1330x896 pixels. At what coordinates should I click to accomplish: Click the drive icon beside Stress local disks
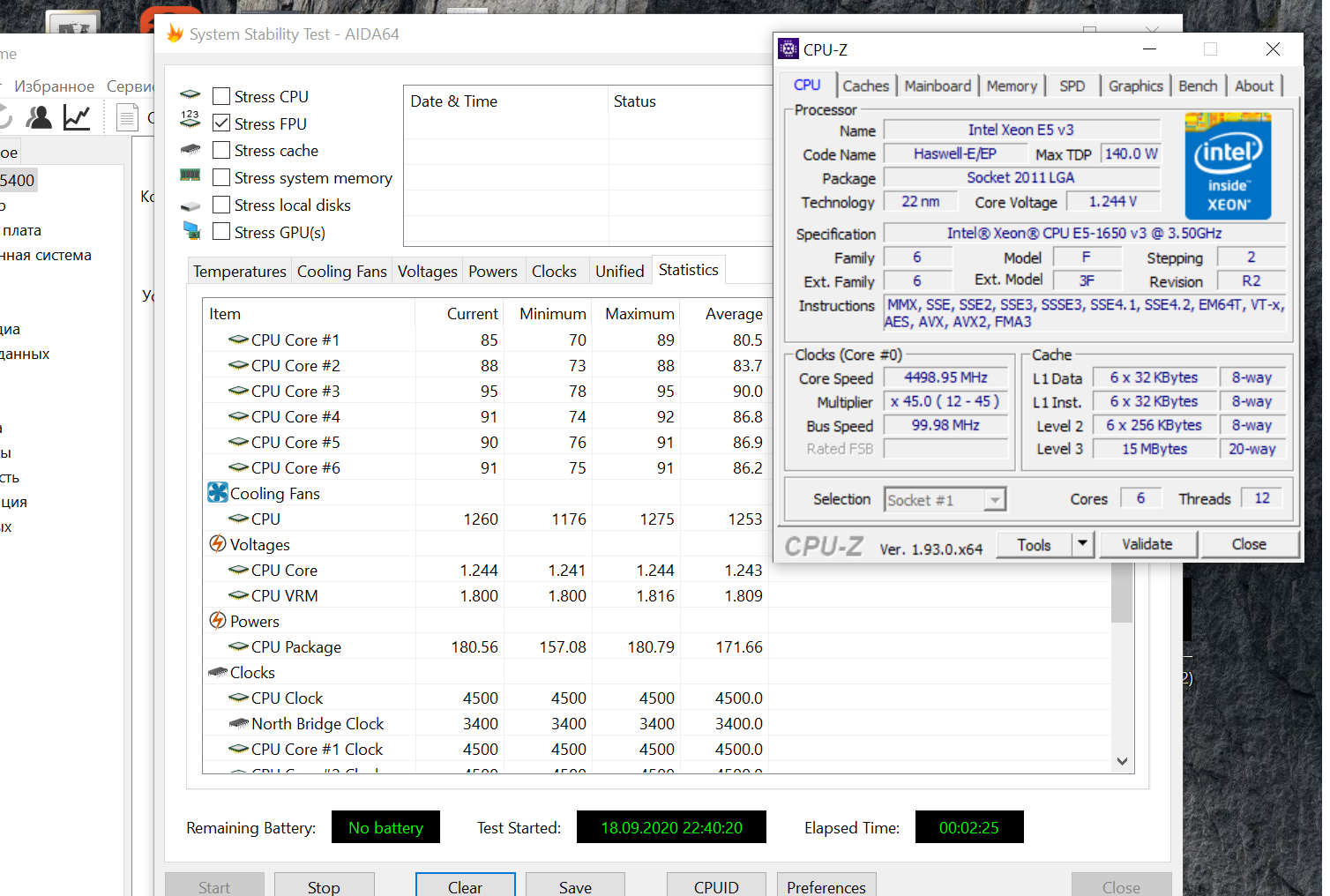pos(191,206)
